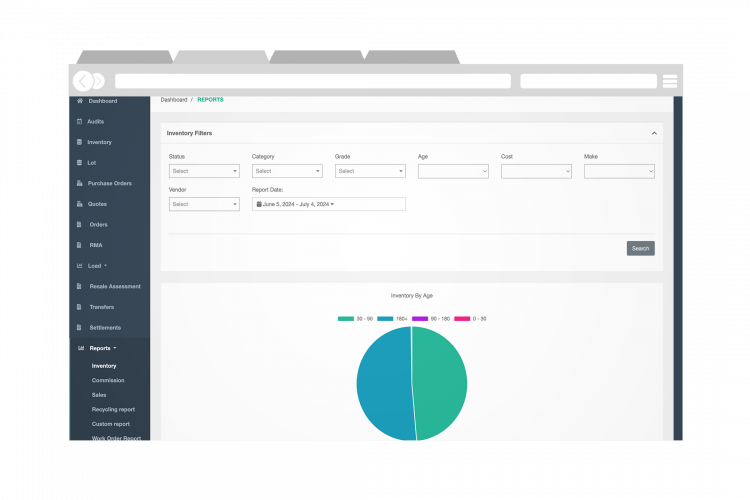This screenshot has width=750, height=500.
Task: Open the Category dropdown
Action: [x=287, y=171]
